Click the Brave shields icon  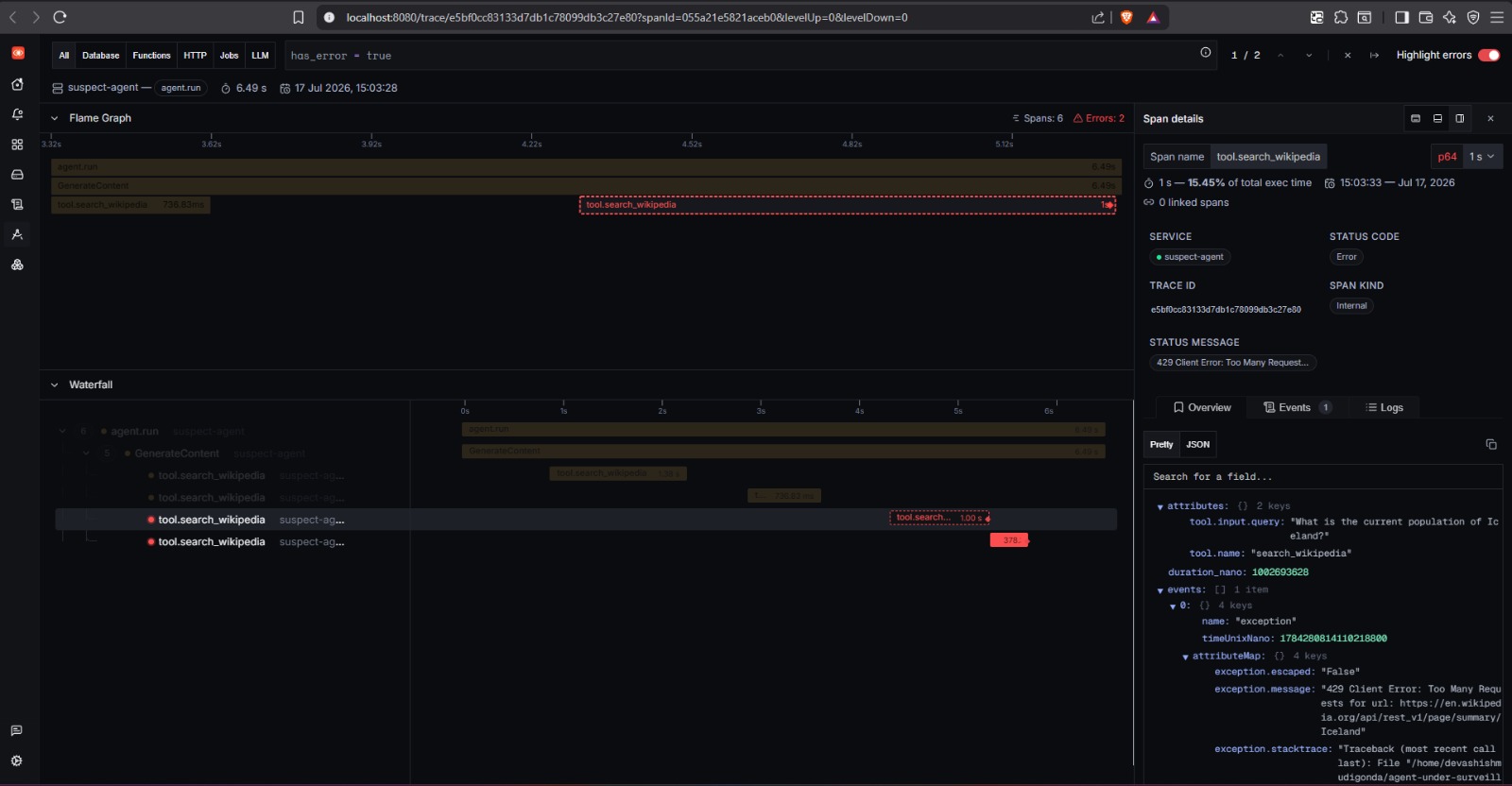pos(1126,17)
